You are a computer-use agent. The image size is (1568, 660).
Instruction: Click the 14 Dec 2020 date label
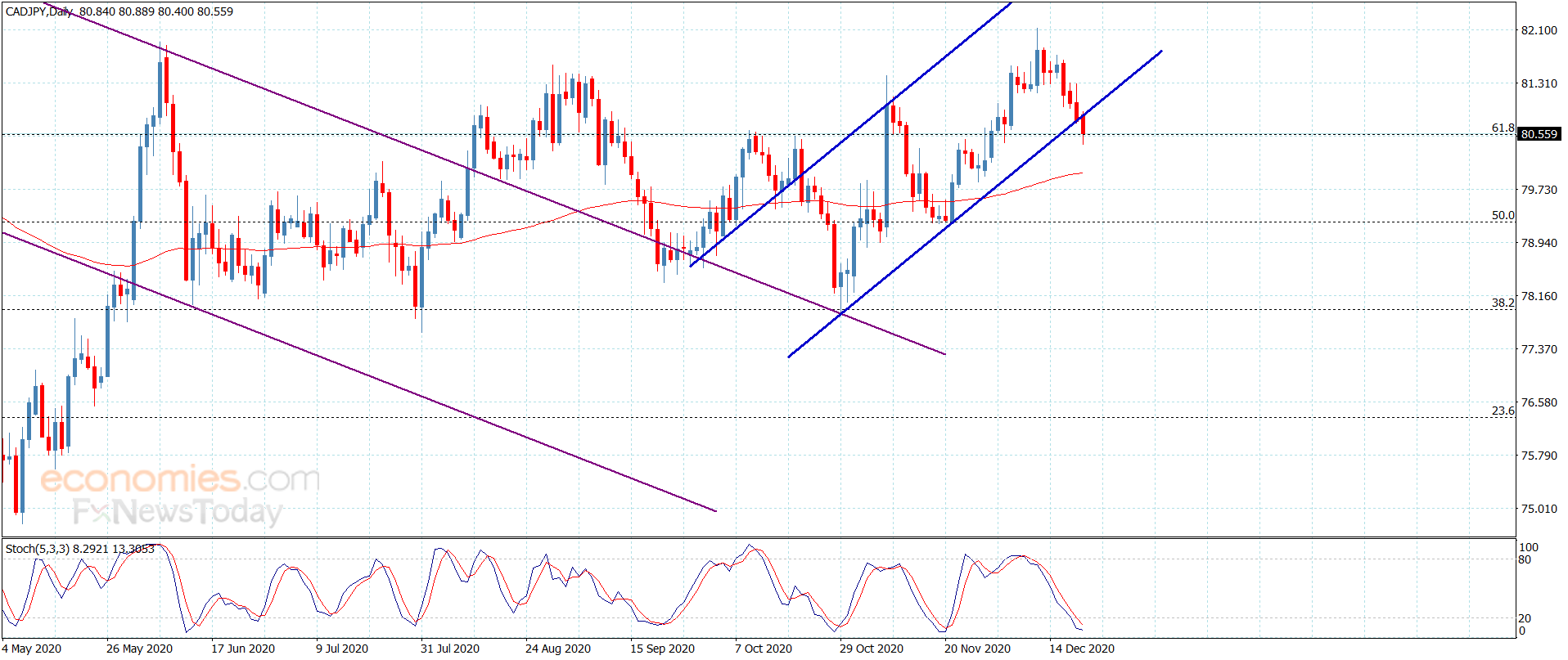click(x=1082, y=649)
